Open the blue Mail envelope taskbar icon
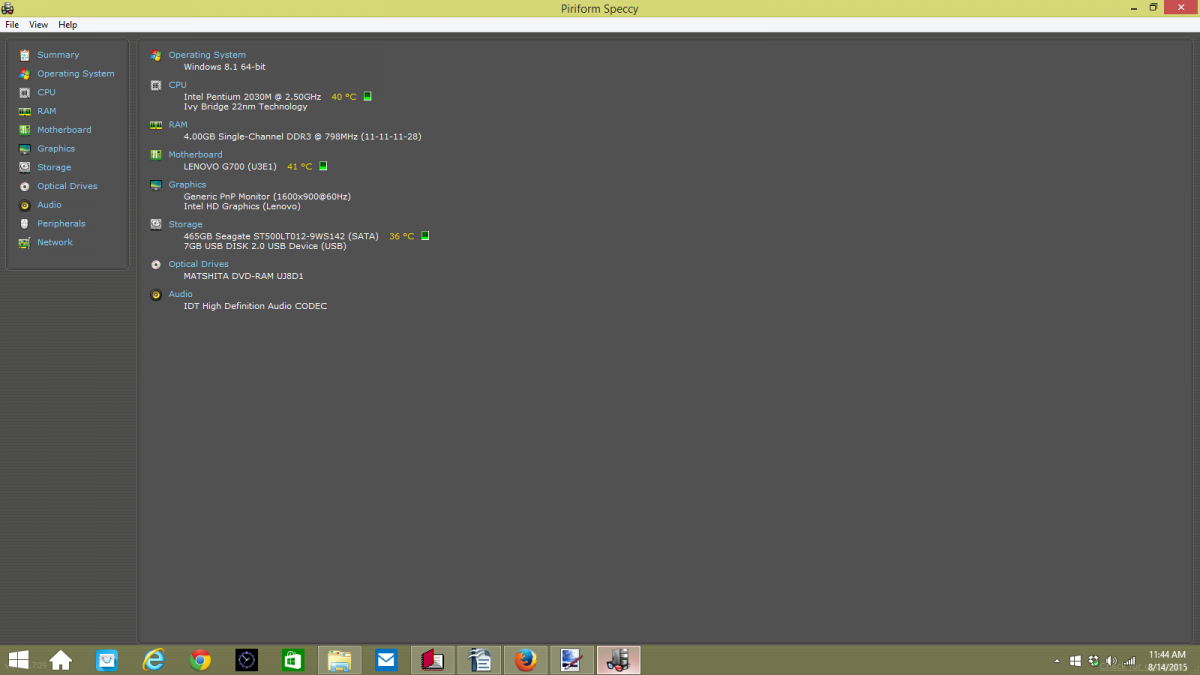1200x675 pixels. point(386,660)
